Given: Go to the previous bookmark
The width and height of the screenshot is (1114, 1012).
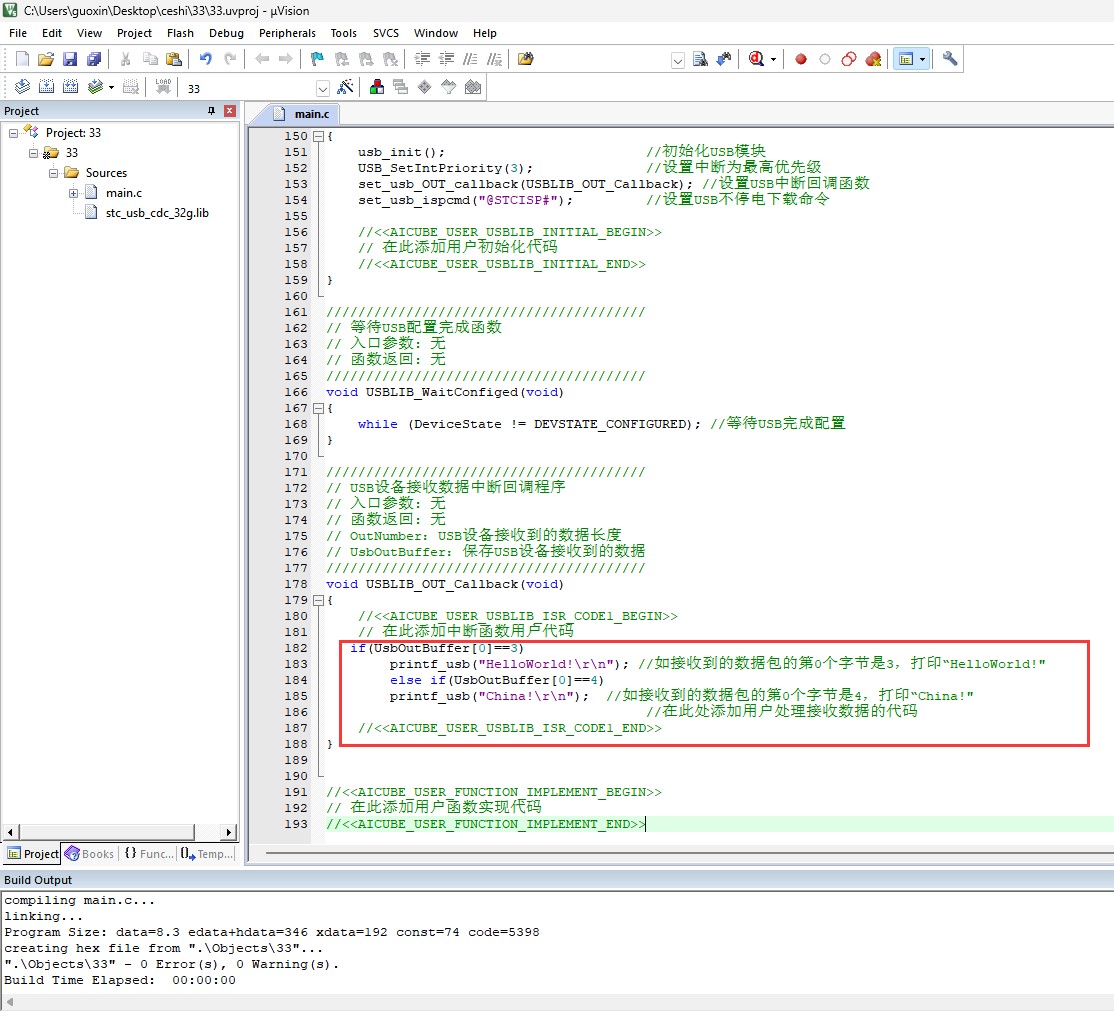Looking at the screenshot, I should point(342,59).
